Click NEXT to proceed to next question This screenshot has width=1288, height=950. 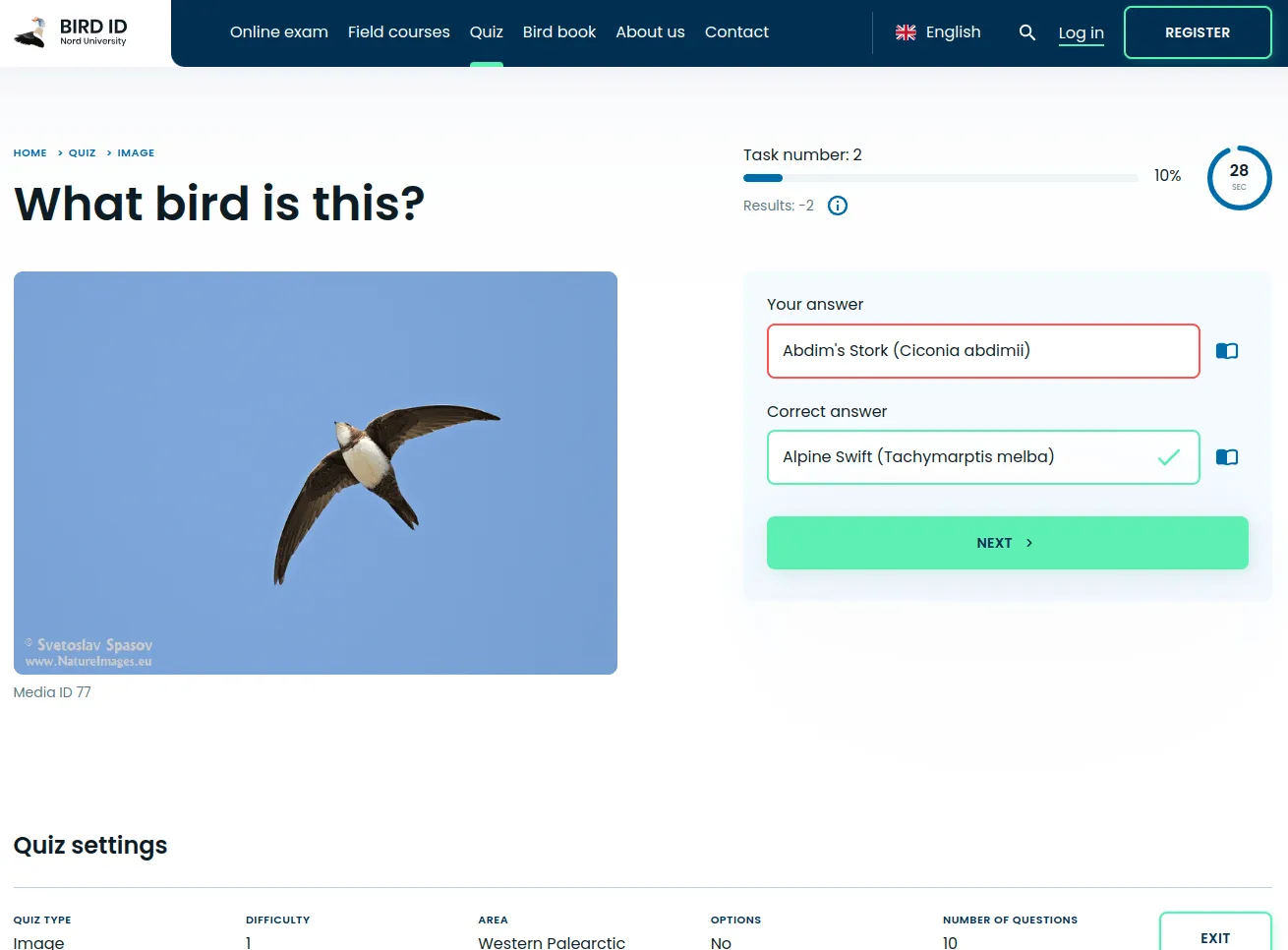tap(1008, 543)
